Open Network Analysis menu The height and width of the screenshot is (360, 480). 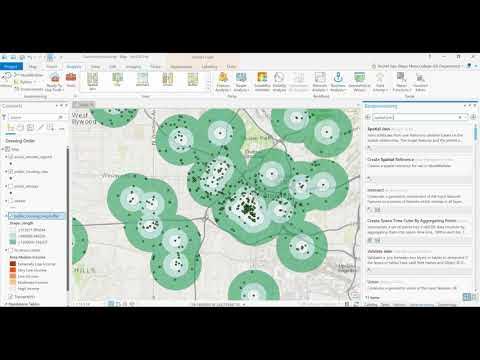pyautogui.click(x=320, y=82)
